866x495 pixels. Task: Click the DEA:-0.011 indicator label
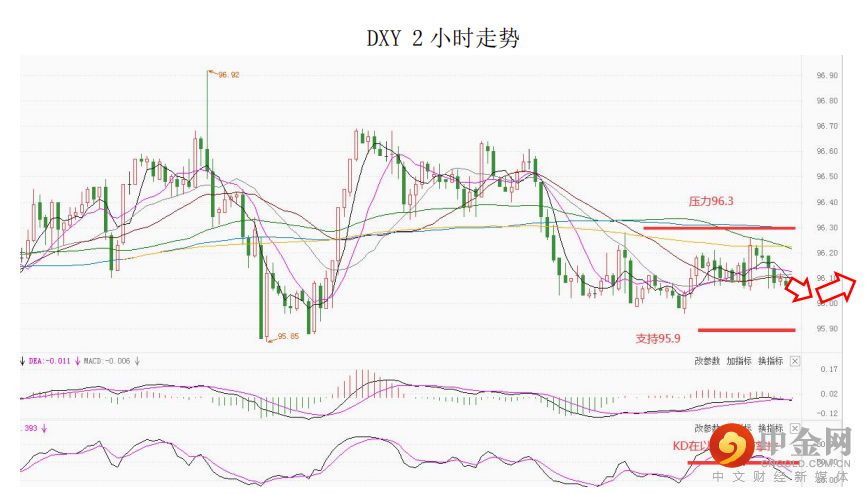coord(50,361)
